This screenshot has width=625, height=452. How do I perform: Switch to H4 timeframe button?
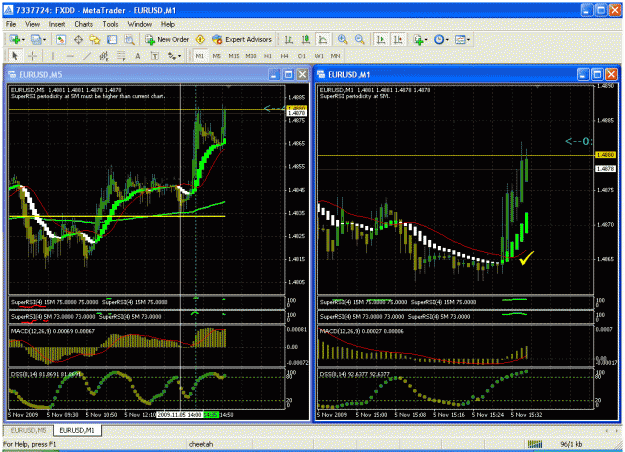pos(284,56)
